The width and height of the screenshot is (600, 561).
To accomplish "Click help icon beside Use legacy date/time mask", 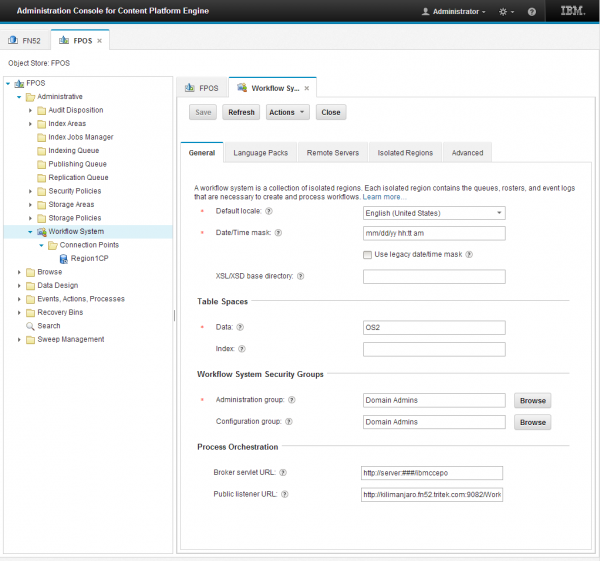I will [469, 254].
